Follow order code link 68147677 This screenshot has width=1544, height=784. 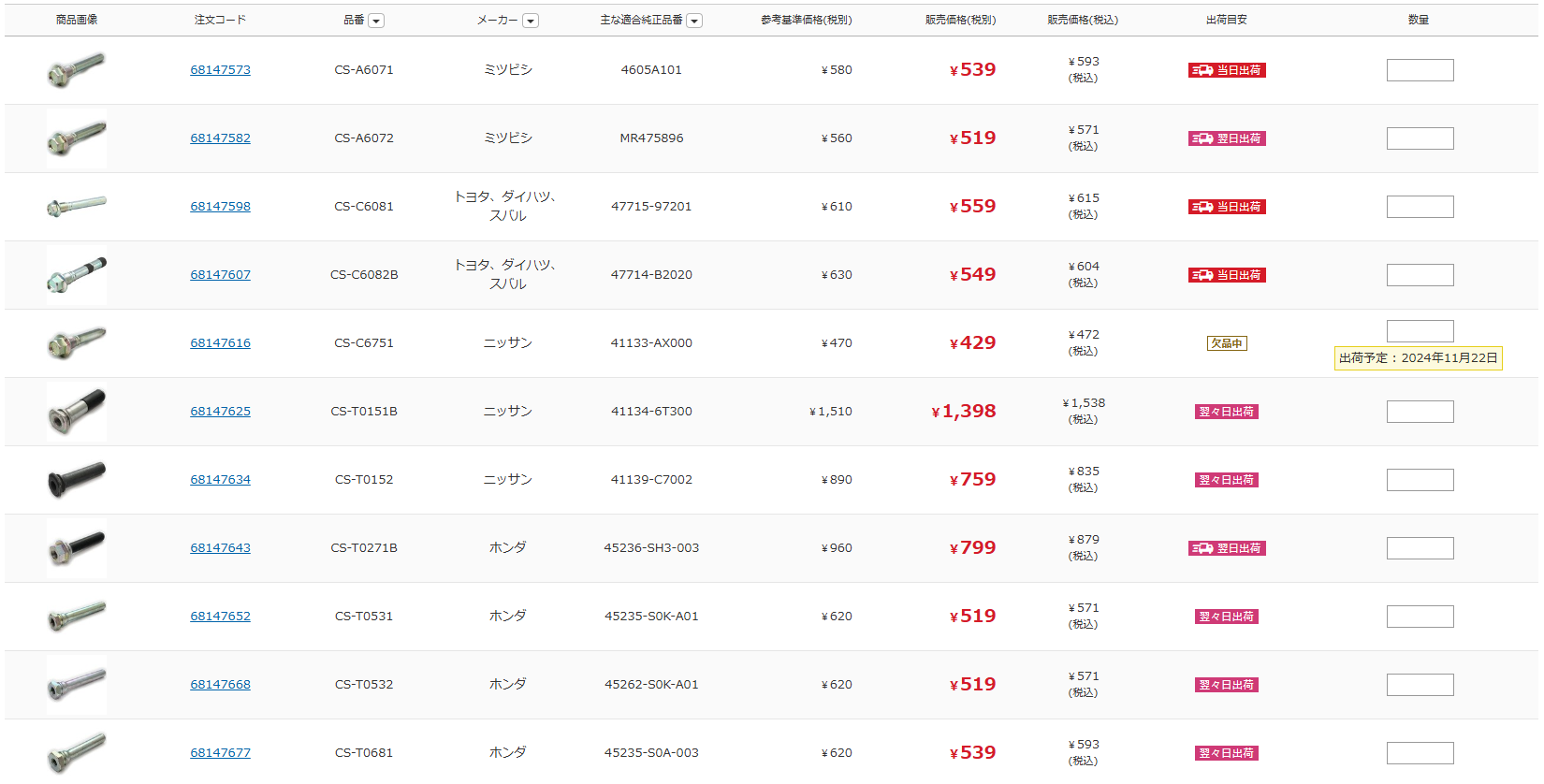[x=220, y=753]
